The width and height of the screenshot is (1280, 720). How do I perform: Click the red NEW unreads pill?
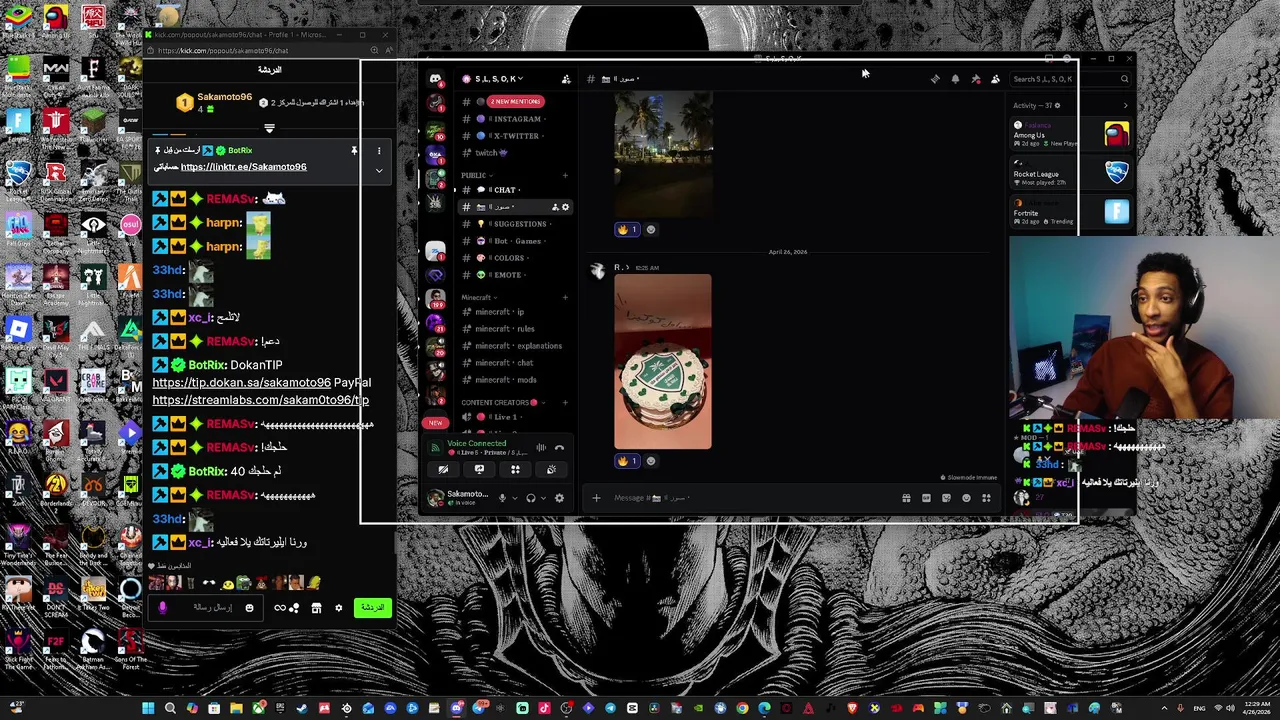435,422
